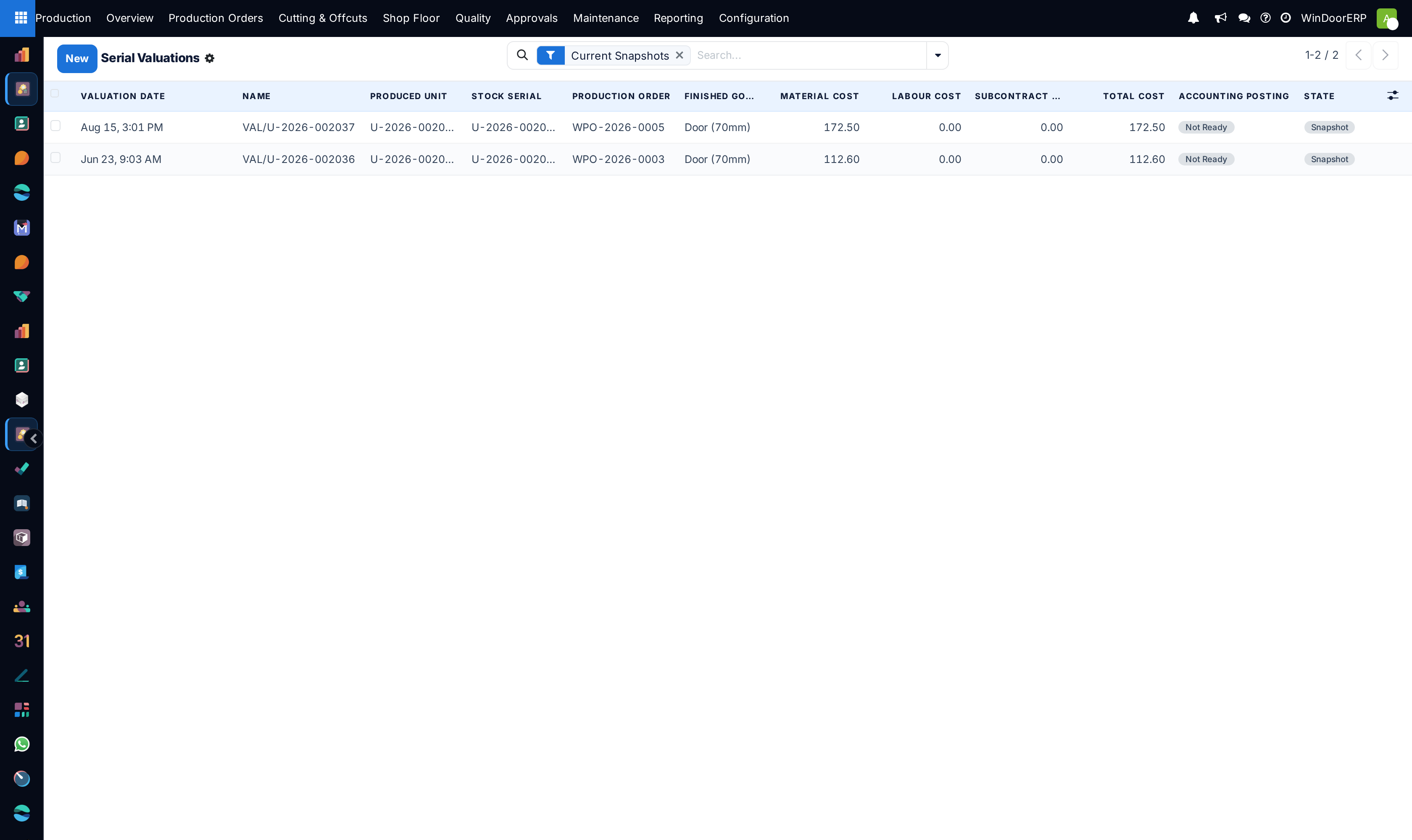Click into the Search... field
Image resolution: width=1412 pixels, height=840 pixels.
[809, 55]
